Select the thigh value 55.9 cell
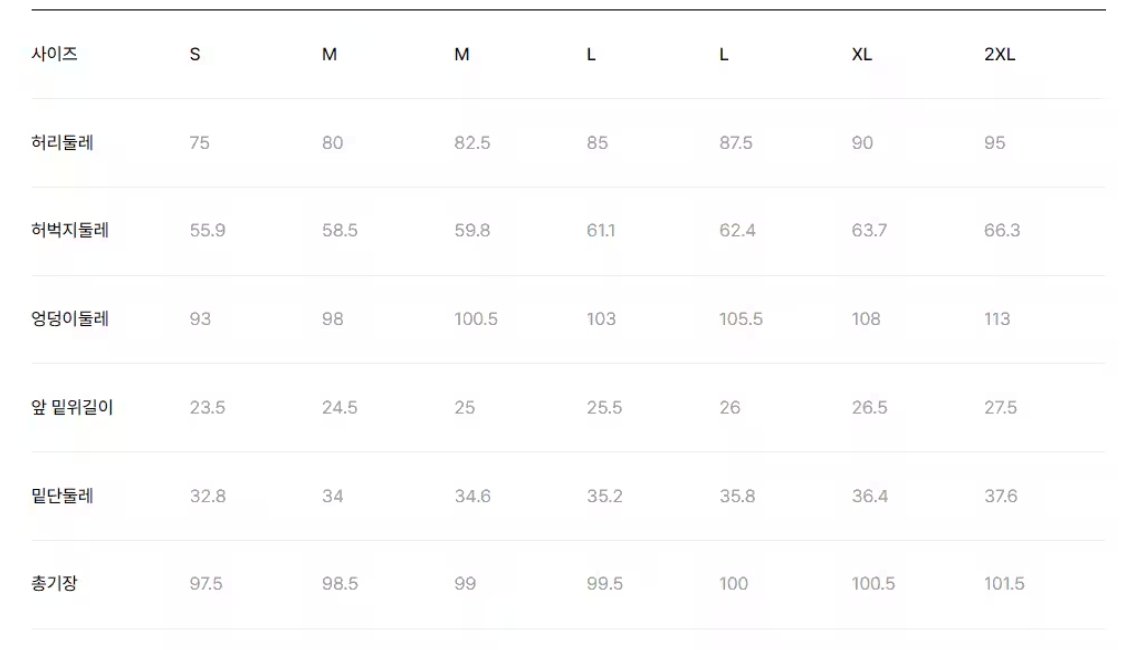1121x650 pixels. click(207, 230)
